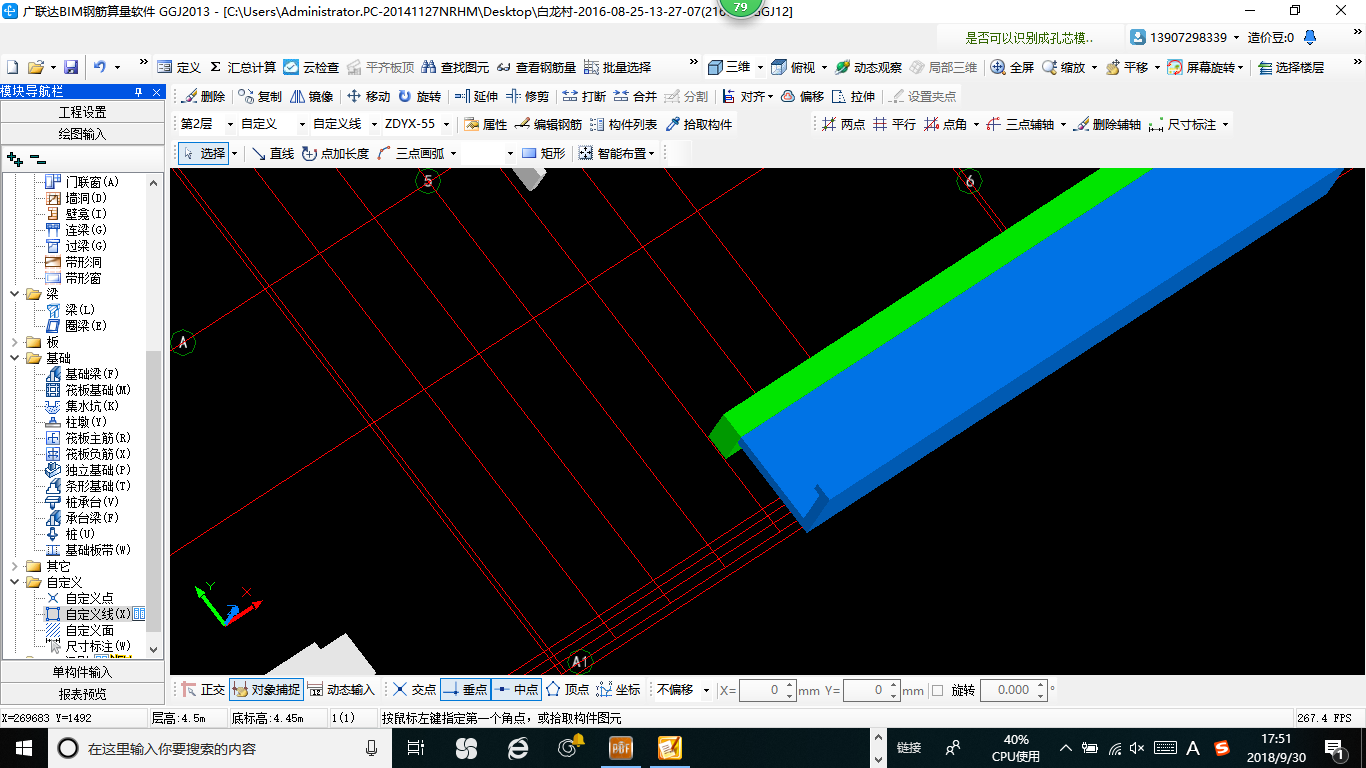
Task: Start 动态观察 dynamic orbit view
Action: point(868,67)
